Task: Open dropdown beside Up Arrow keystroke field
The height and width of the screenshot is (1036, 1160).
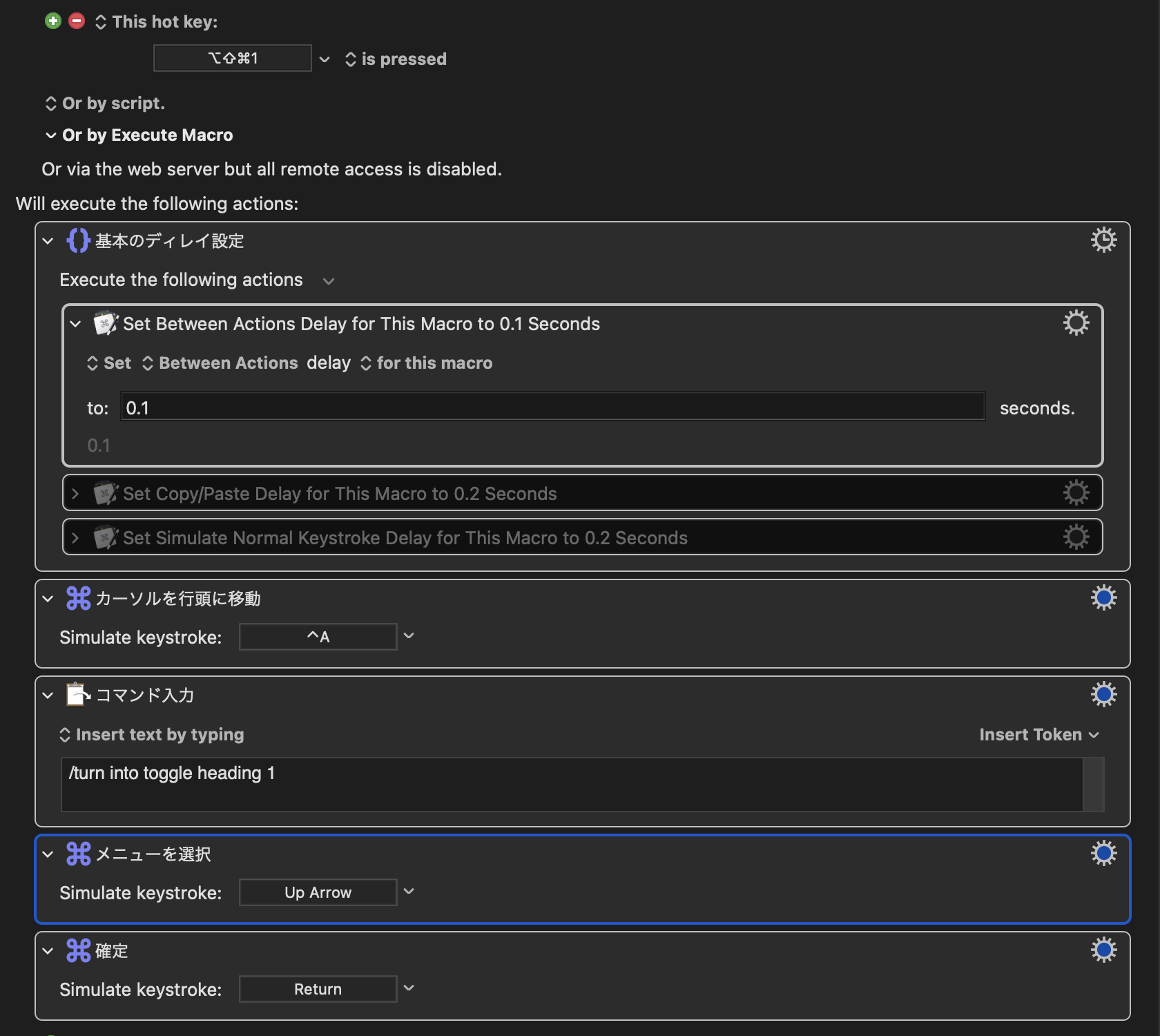Action: coord(409,892)
